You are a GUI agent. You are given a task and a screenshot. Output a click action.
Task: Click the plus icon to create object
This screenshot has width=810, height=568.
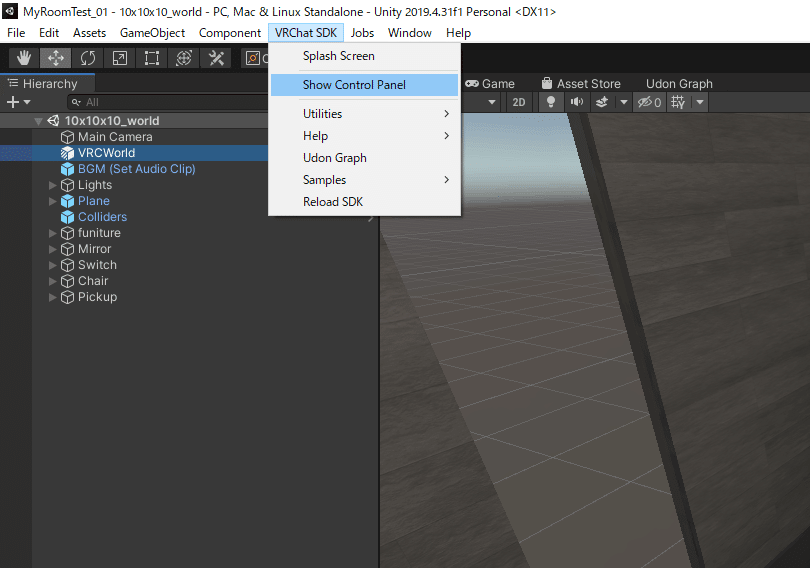(13, 102)
